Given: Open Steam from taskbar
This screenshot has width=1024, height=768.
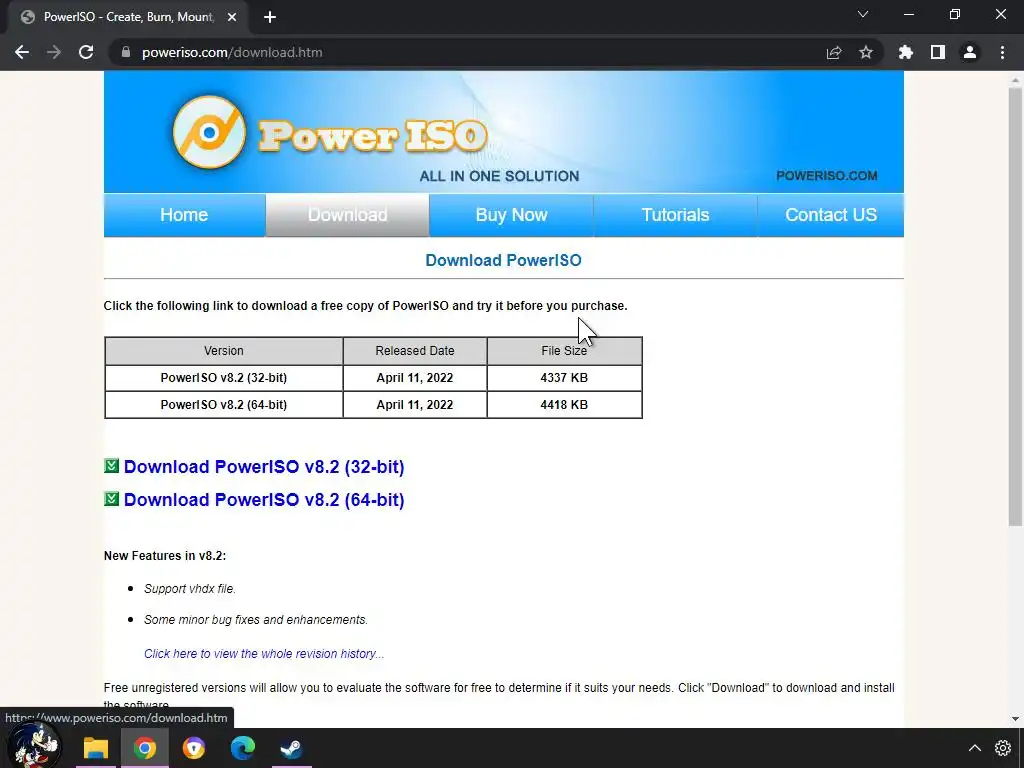Looking at the screenshot, I should coord(291,748).
